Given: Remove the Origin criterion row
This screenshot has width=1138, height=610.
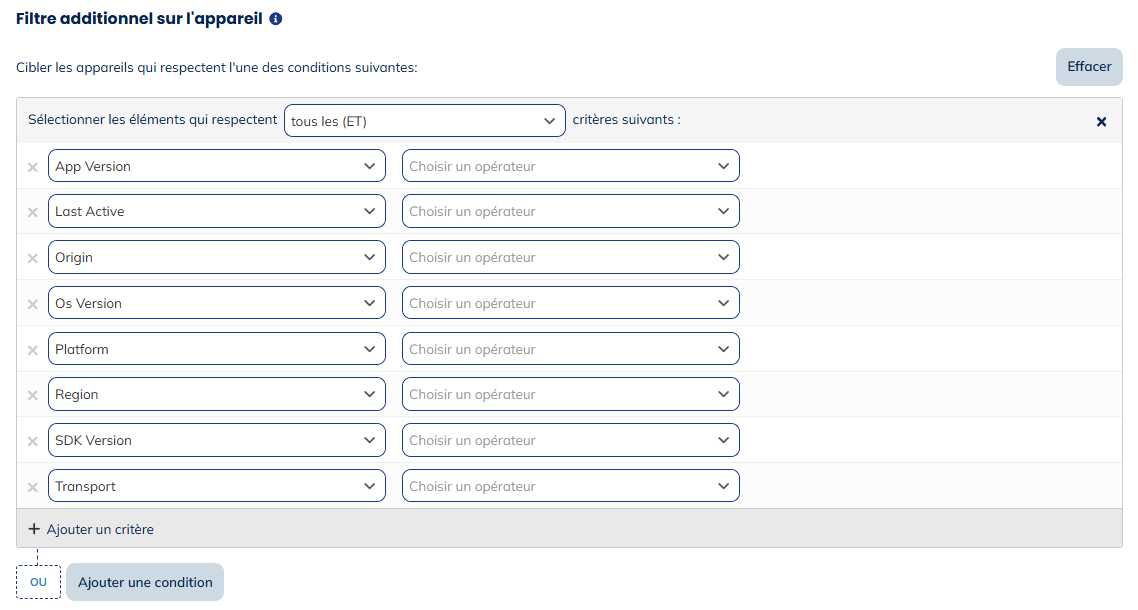Looking at the screenshot, I should click(32, 257).
